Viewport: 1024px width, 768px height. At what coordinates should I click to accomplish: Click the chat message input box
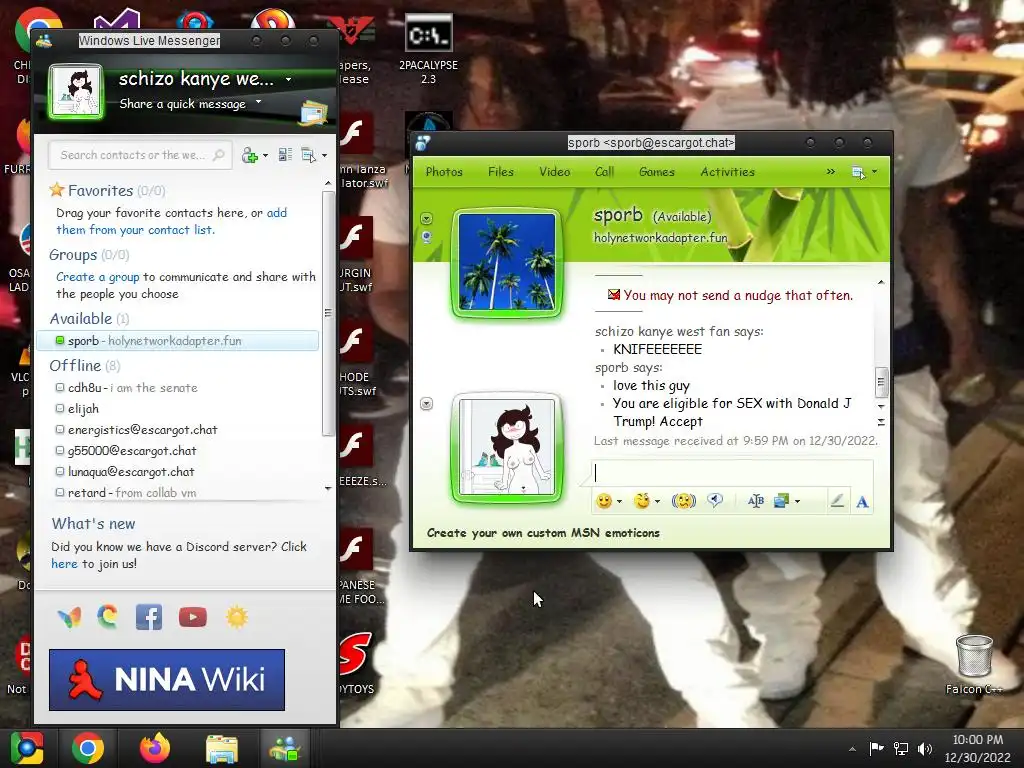pyautogui.click(x=732, y=472)
